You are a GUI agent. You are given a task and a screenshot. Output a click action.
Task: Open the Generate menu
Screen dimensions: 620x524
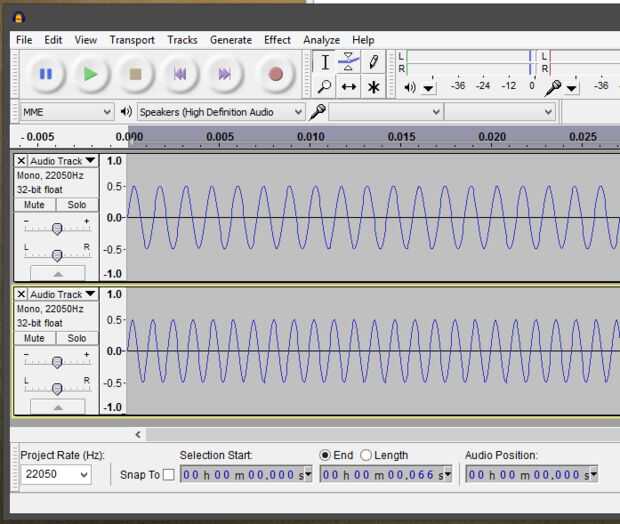[x=230, y=40]
